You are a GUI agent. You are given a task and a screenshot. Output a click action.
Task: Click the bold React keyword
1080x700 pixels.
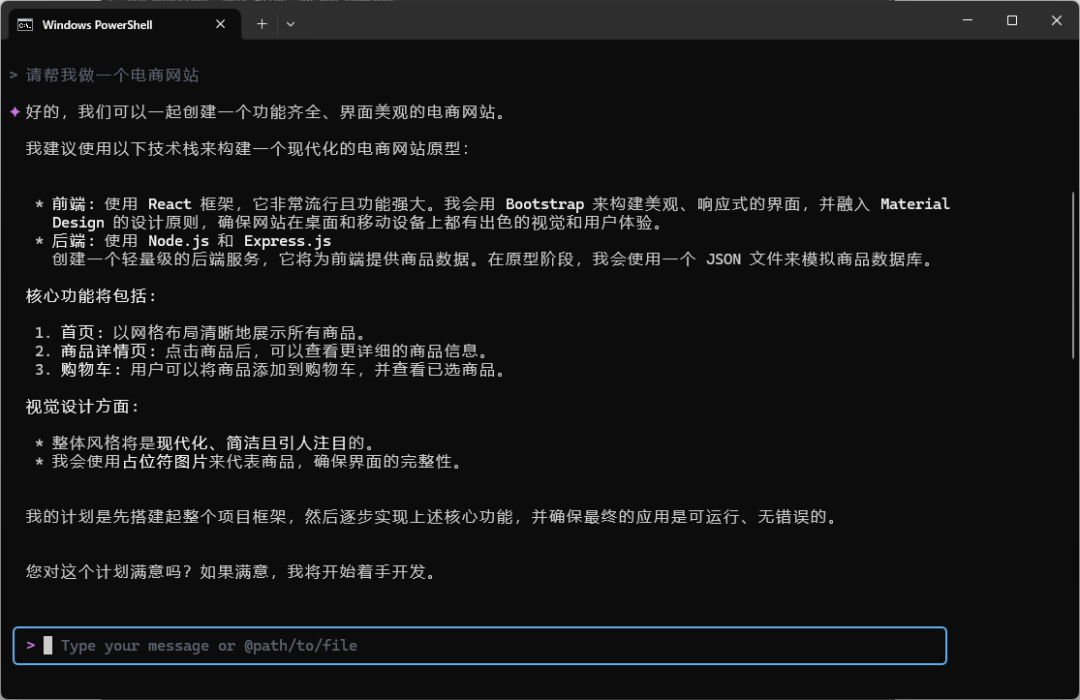pyautogui.click(x=169, y=203)
